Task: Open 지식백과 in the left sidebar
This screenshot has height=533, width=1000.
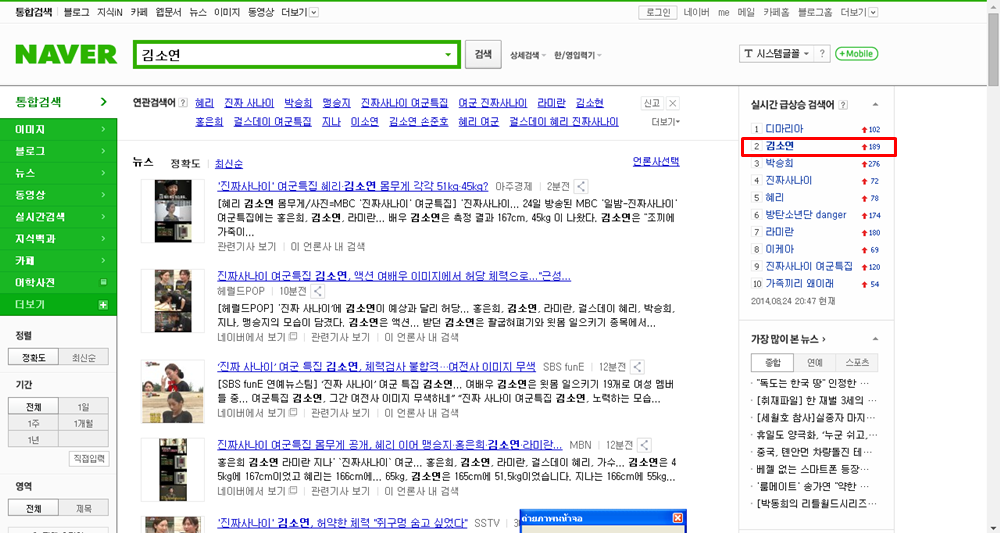Action: coord(59,239)
